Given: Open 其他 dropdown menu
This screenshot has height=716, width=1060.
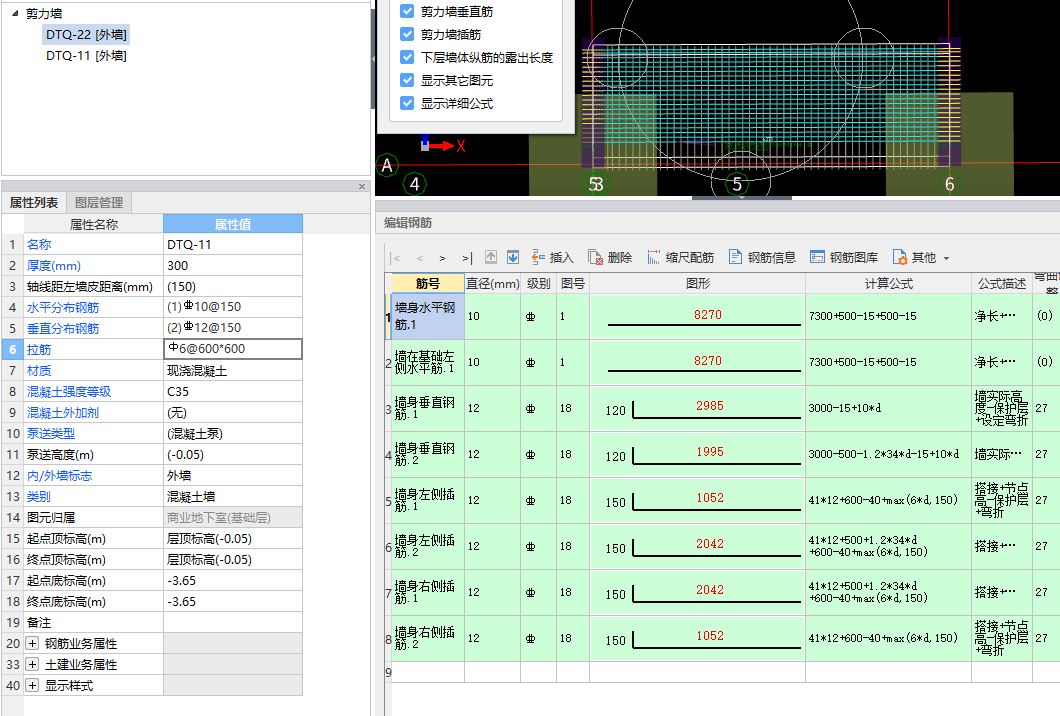Looking at the screenshot, I should 921,257.
